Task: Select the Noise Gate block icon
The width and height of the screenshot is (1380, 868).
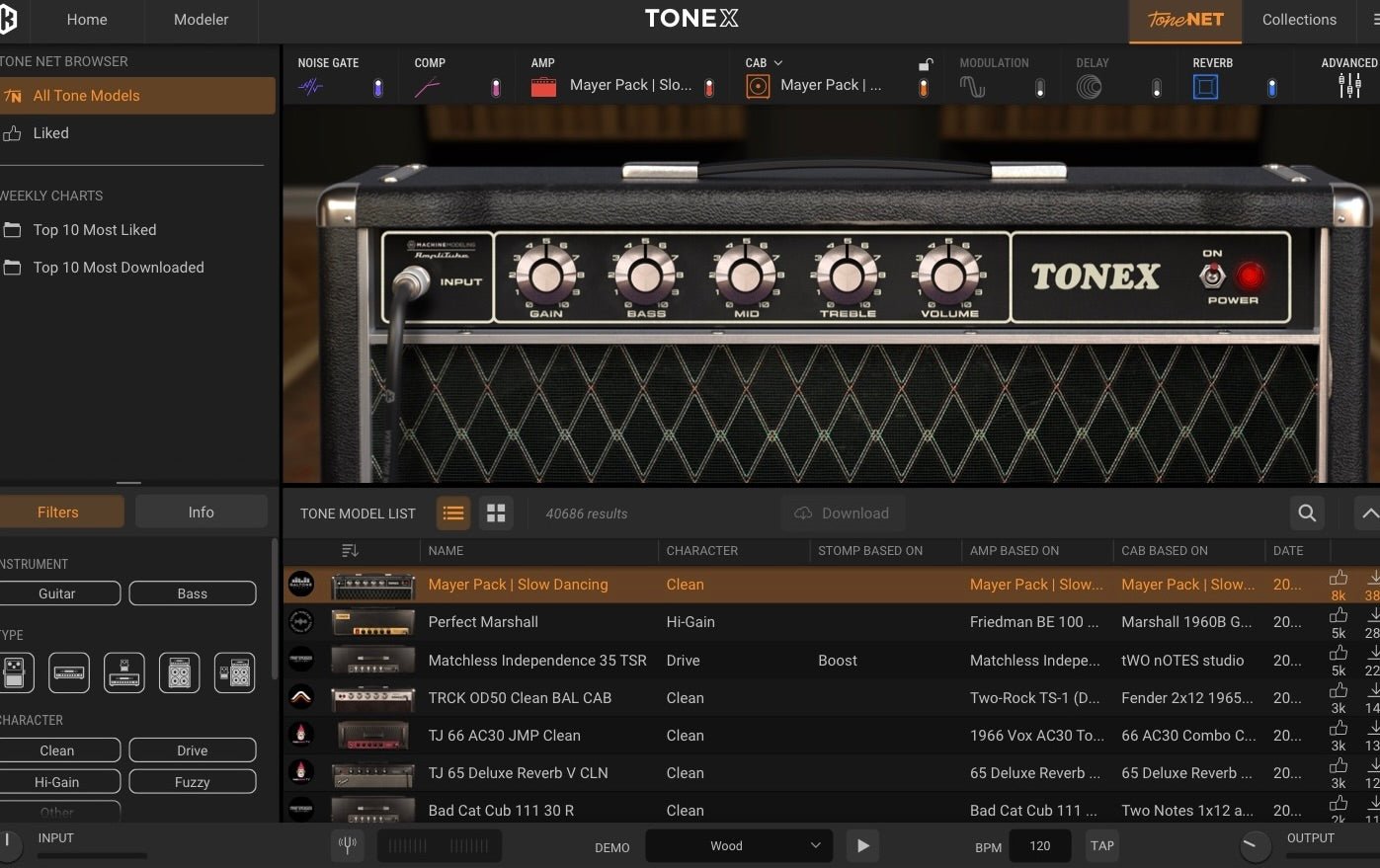Action: [310, 85]
